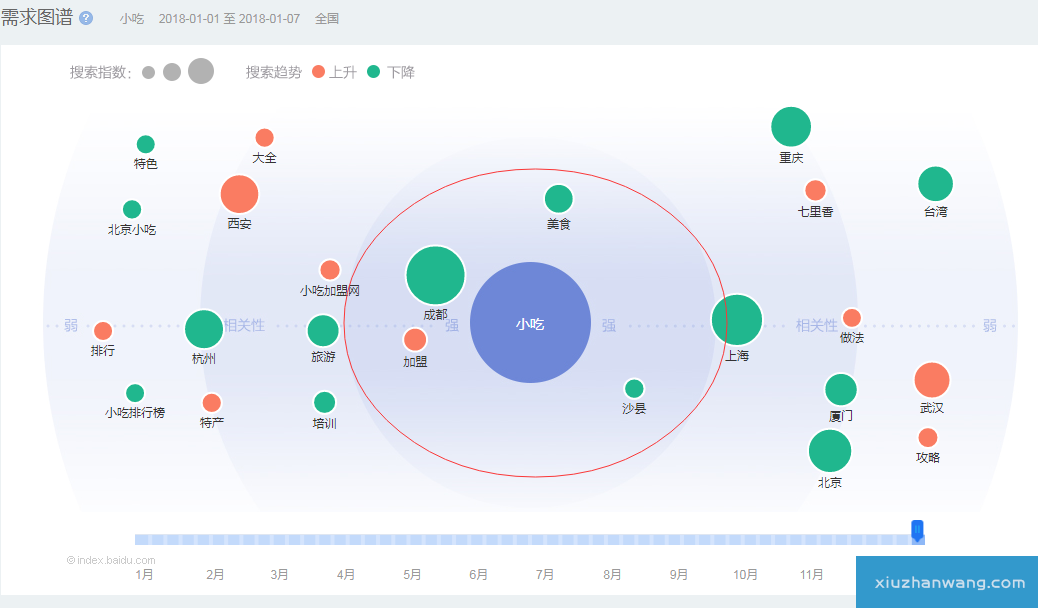Click the 上海 green bubble
The width and height of the screenshot is (1038, 608).
point(737,320)
